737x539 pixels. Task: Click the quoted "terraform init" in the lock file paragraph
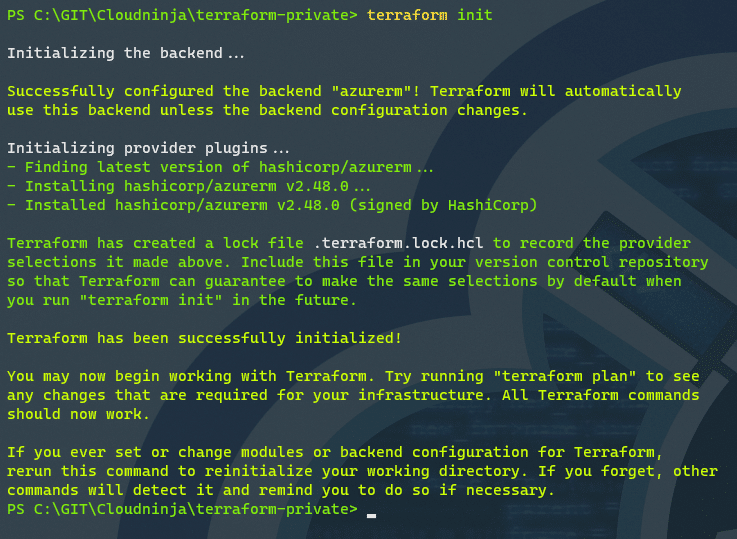tap(151, 300)
